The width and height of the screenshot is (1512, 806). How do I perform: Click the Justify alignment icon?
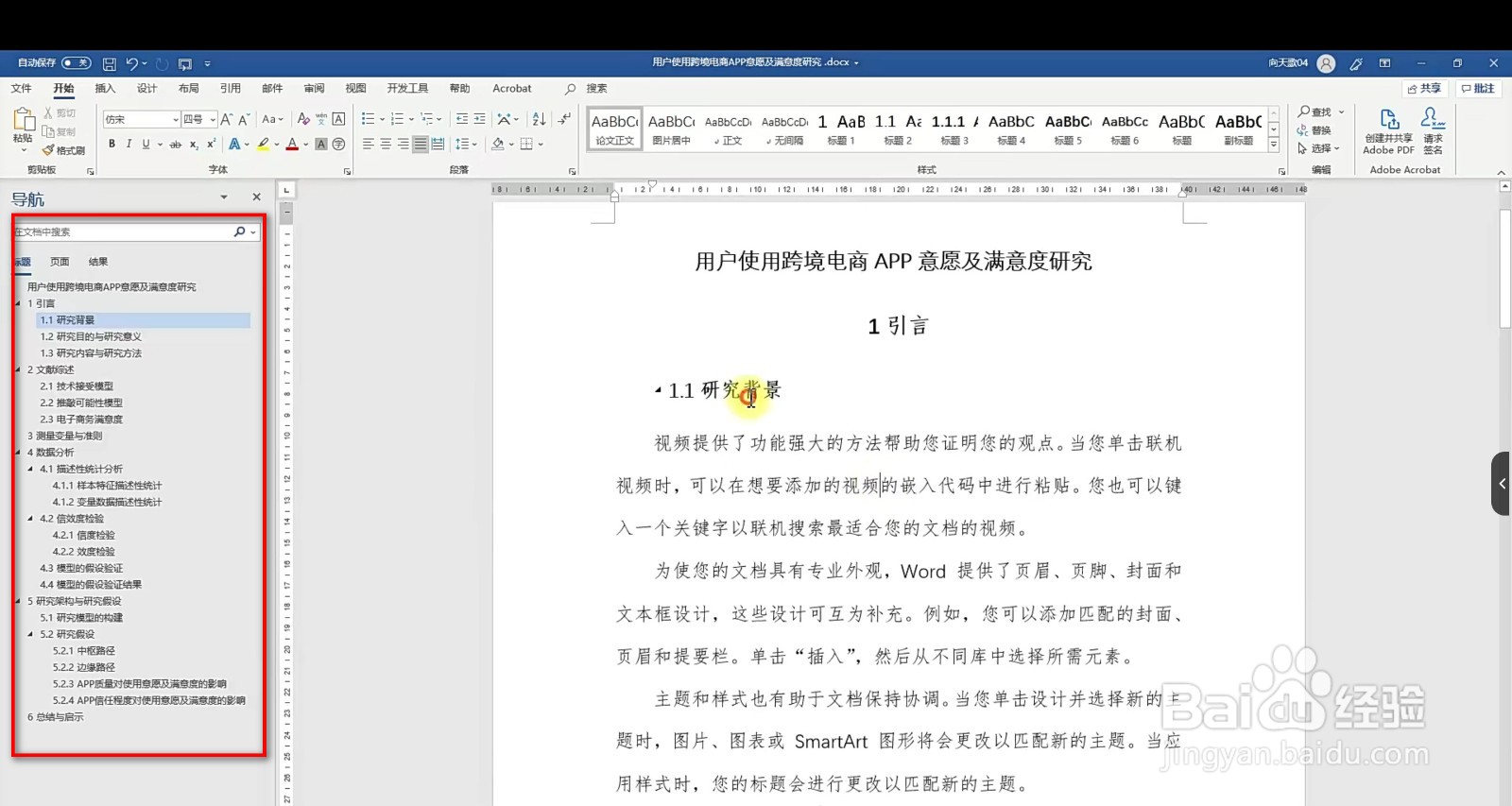pyautogui.click(x=421, y=144)
